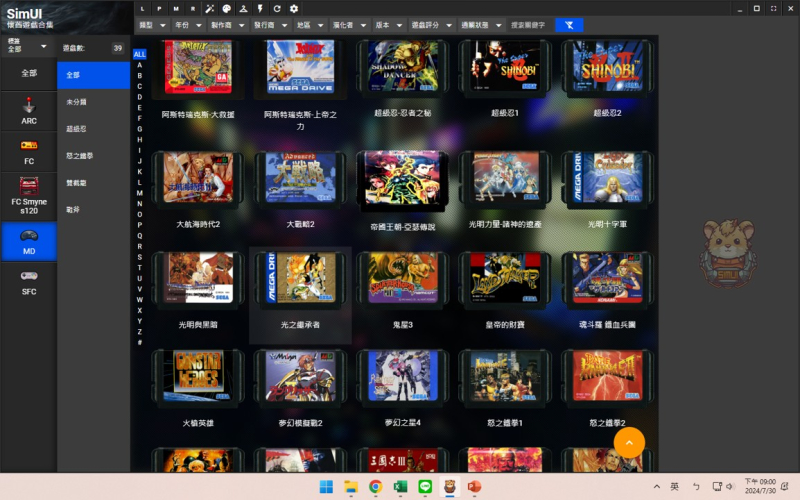
Task: Select the highlighted 全部 category
Action: click(93, 75)
